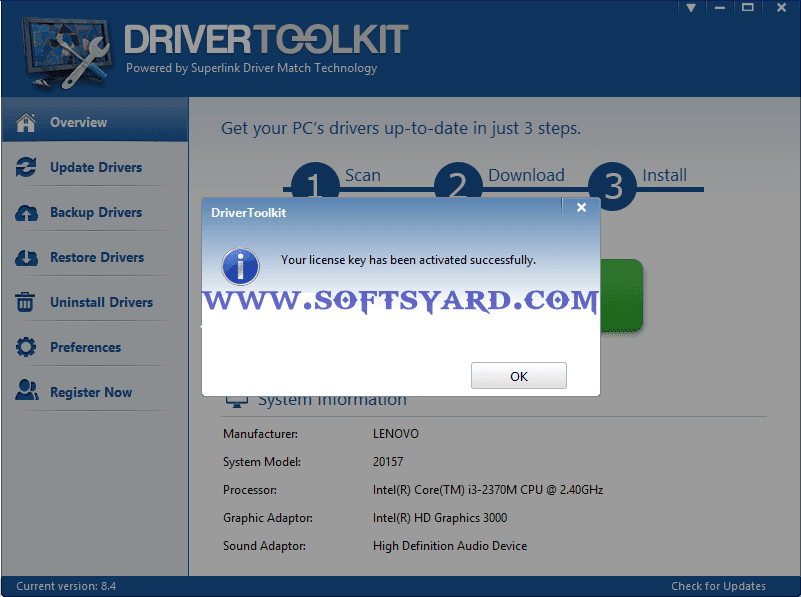Click the cloud upload icon for Backup Drivers
Viewport: 801px width, 597px height.
[x=26, y=212]
